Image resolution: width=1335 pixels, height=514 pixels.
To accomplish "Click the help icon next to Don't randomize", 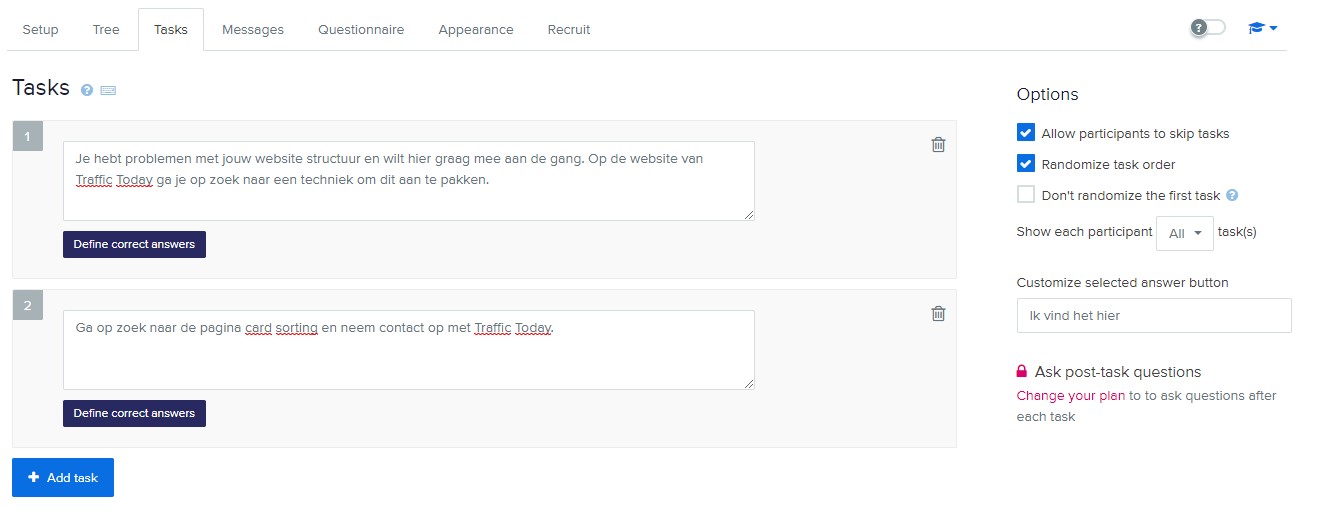I will [x=1232, y=195].
